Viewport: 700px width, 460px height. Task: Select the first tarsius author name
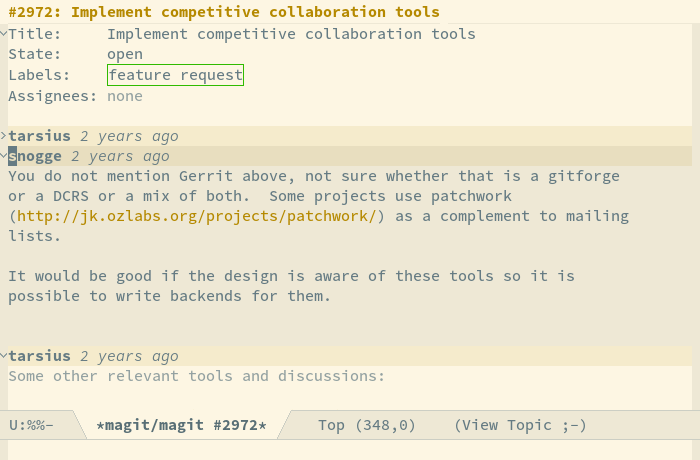(39, 136)
